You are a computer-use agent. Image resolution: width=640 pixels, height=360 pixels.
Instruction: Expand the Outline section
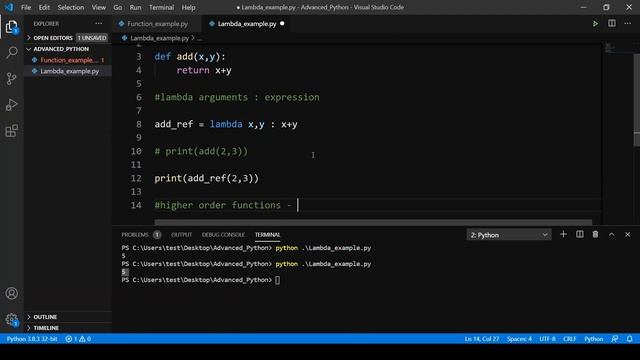tap(67, 317)
